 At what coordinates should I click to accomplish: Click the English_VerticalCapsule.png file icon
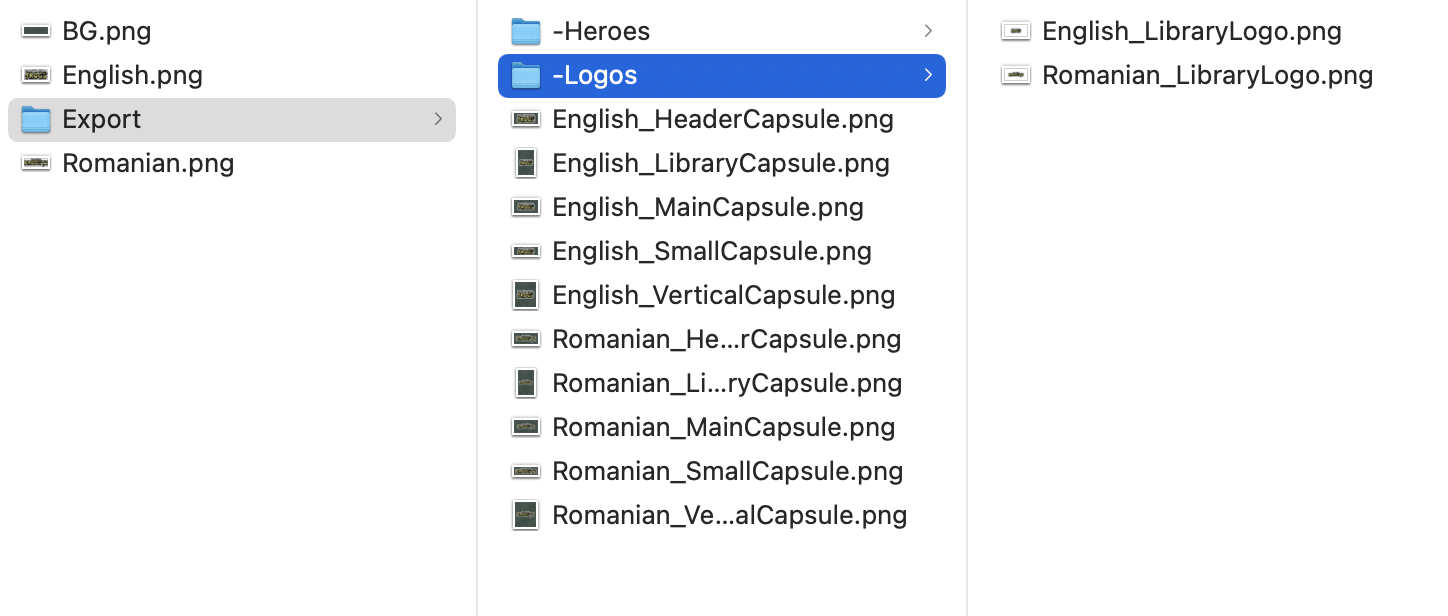(526, 295)
